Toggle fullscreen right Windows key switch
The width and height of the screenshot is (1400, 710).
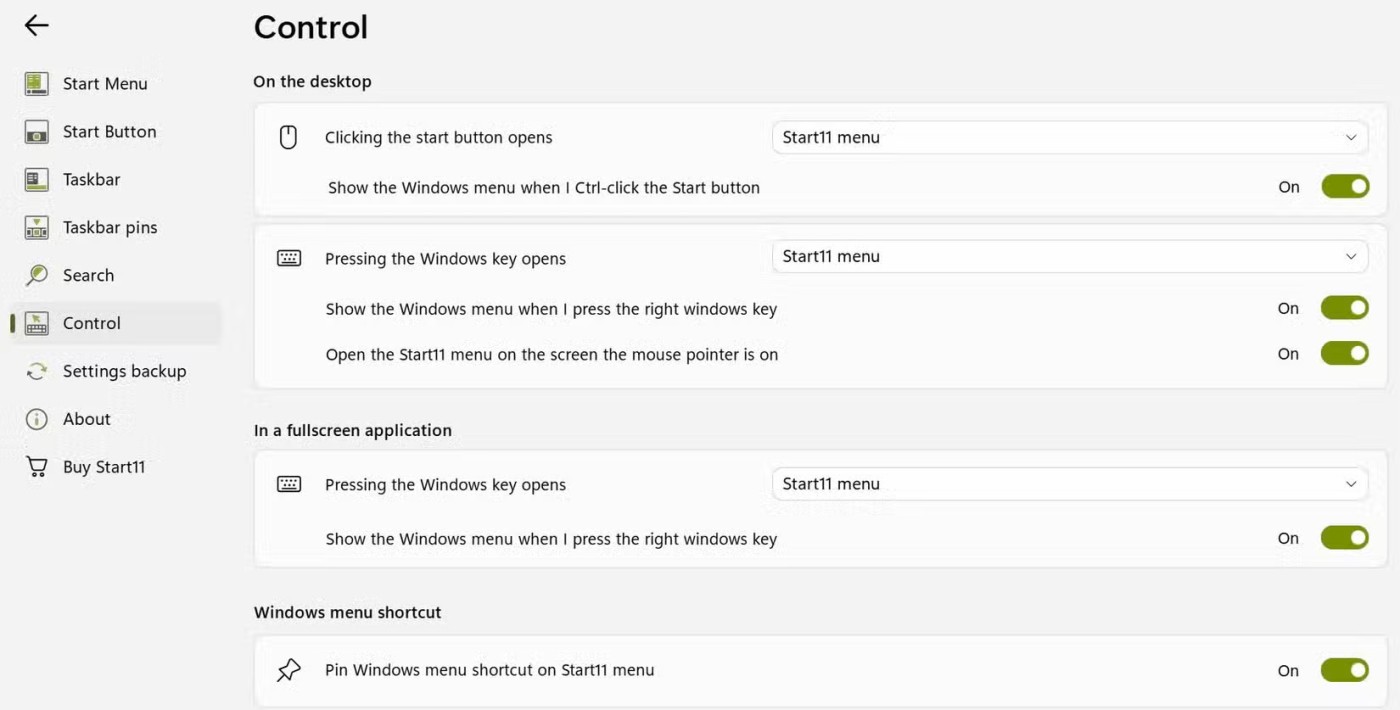coord(1344,538)
